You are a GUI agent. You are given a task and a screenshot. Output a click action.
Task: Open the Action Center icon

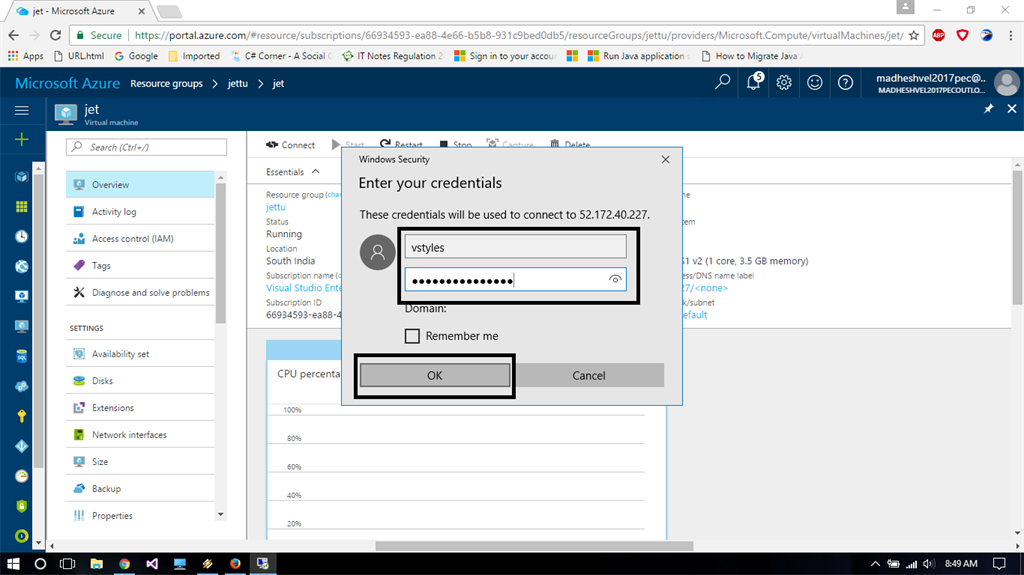(999, 563)
